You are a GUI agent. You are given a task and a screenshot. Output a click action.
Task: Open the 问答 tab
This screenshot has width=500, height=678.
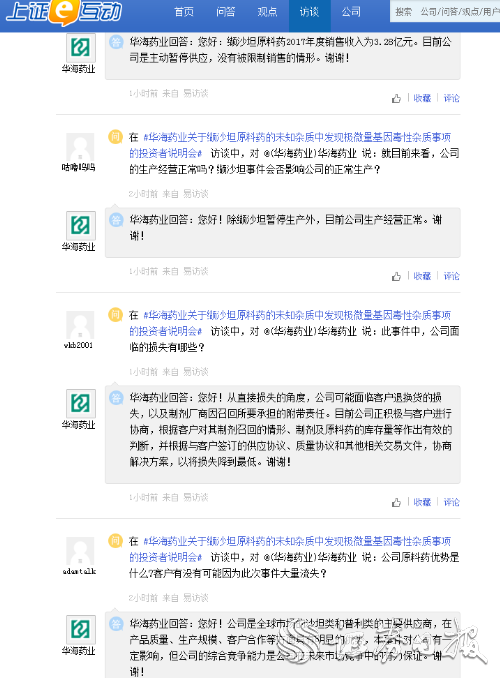225,12
